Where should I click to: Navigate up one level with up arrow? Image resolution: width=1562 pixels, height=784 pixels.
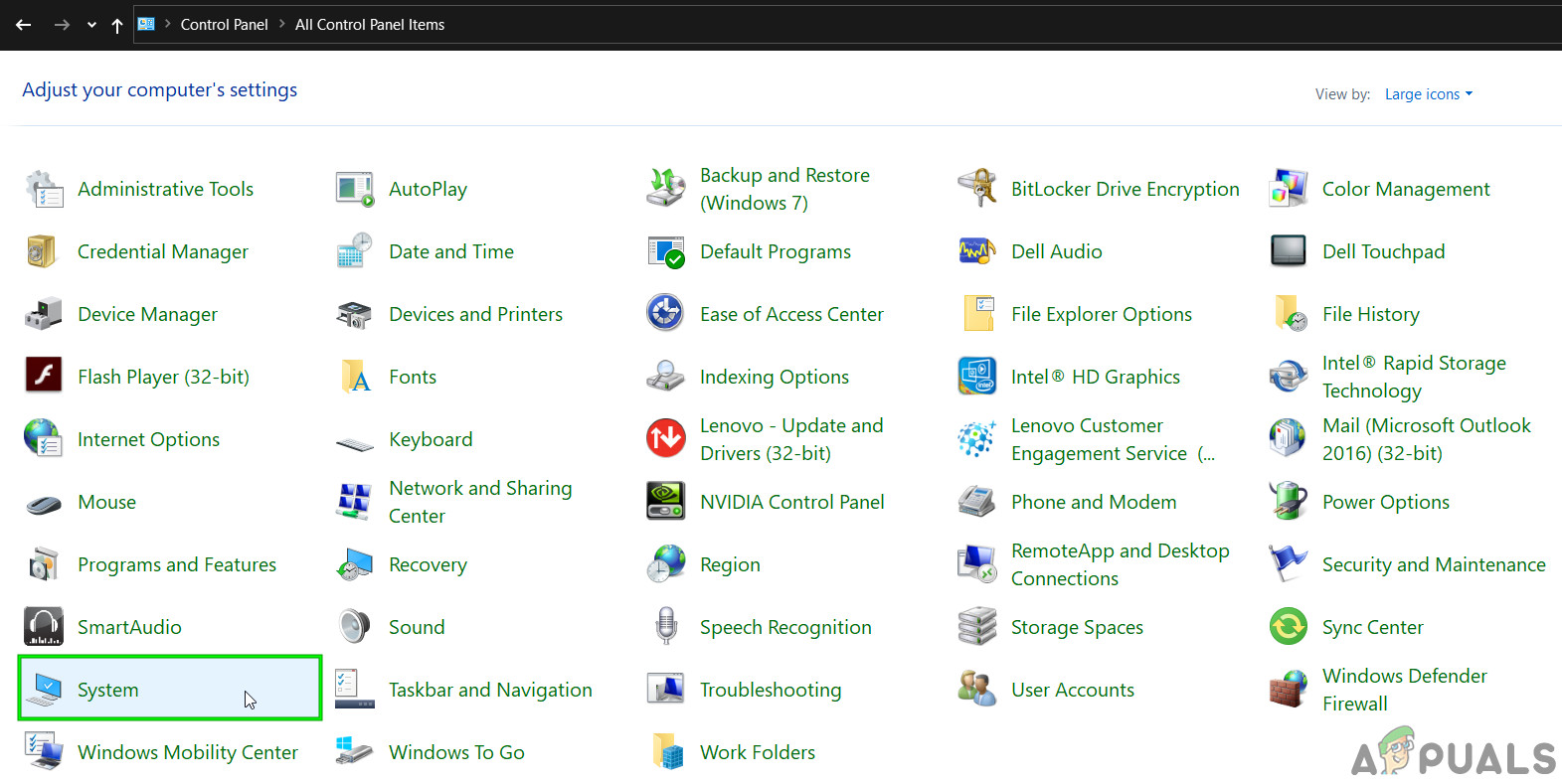tap(117, 25)
